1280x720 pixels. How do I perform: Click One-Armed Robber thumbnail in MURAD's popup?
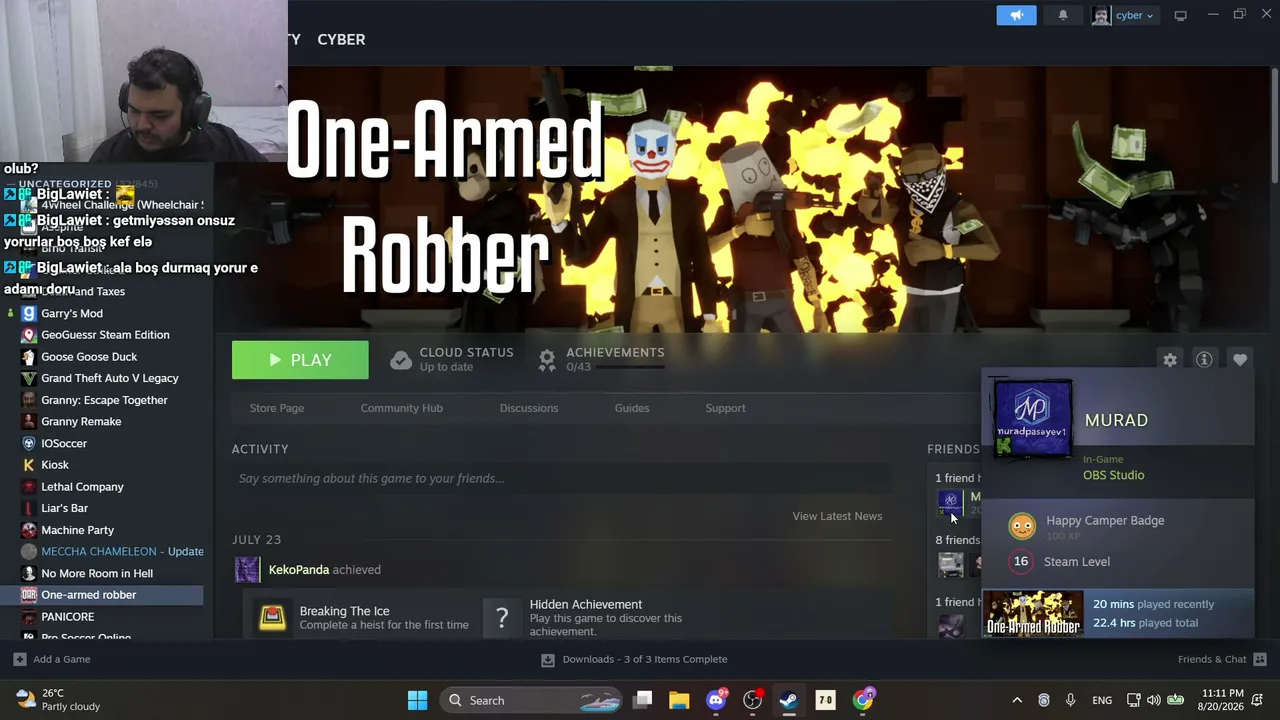point(1033,613)
